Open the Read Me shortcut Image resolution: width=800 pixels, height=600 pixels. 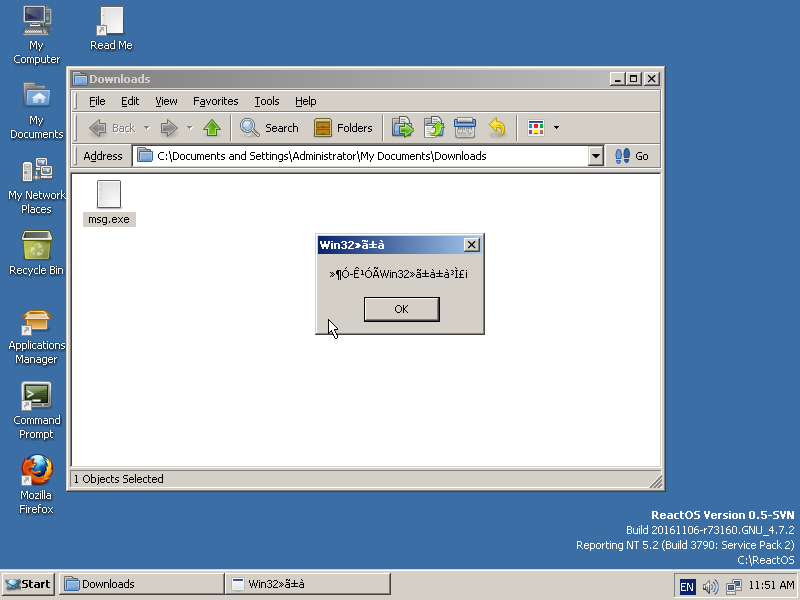pyautogui.click(x=111, y=28)
